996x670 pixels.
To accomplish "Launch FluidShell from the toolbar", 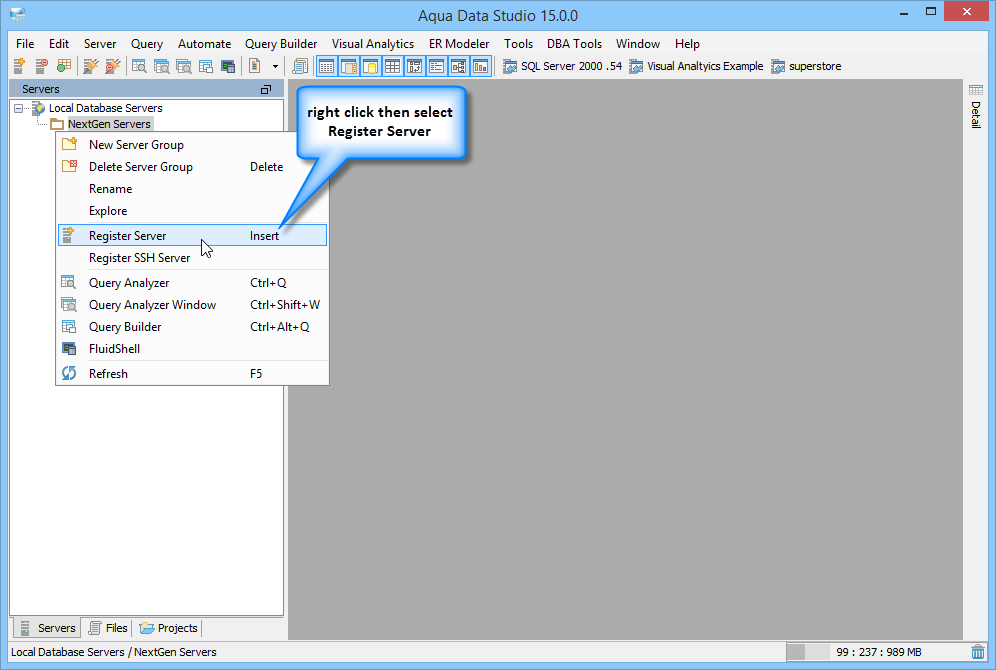I will pyautogui.click(x=228, y=66).
